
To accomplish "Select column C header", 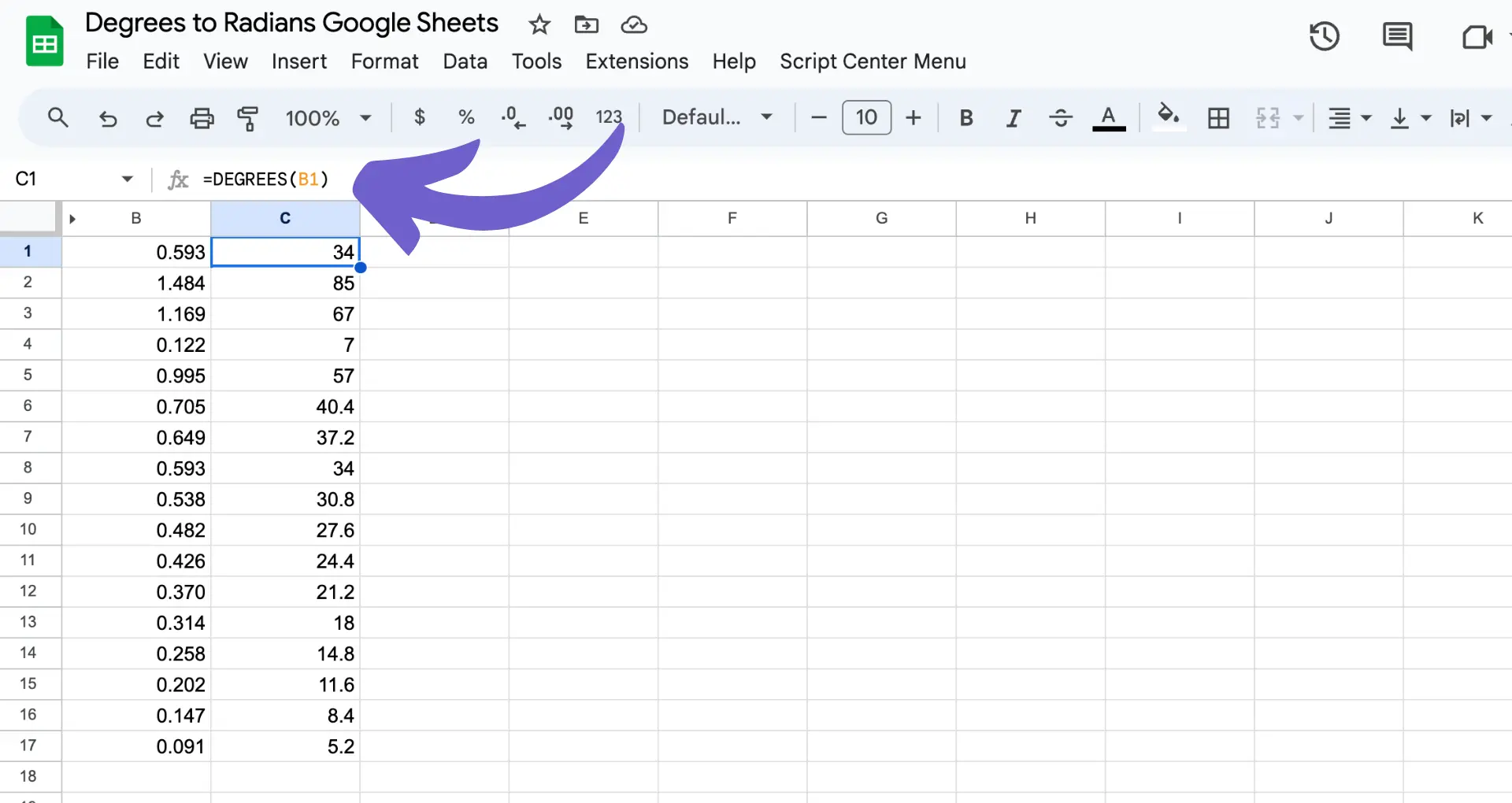I will point(285,218).
